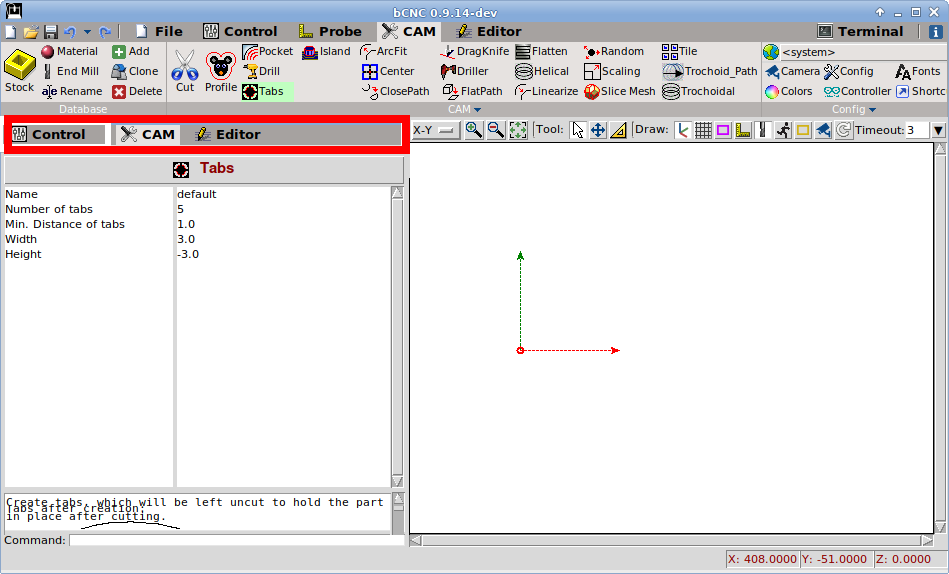The image size is (949, 574).
Task: Toggle margin rectangle display in Draw
Action: pos(723,130)
